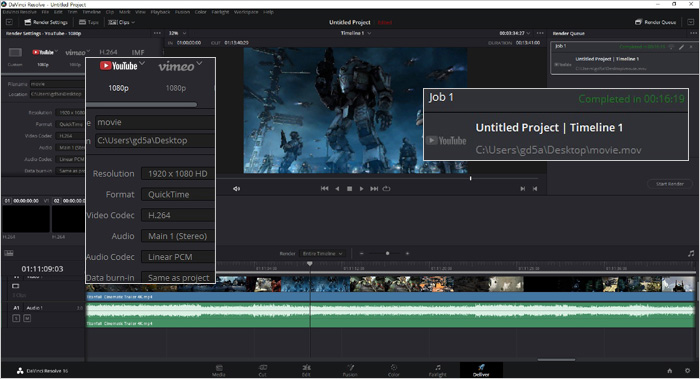This screenshot has height=379, width=700.
Task: Open the Timeline 1 selector dropdown
Action: point(356,33)
